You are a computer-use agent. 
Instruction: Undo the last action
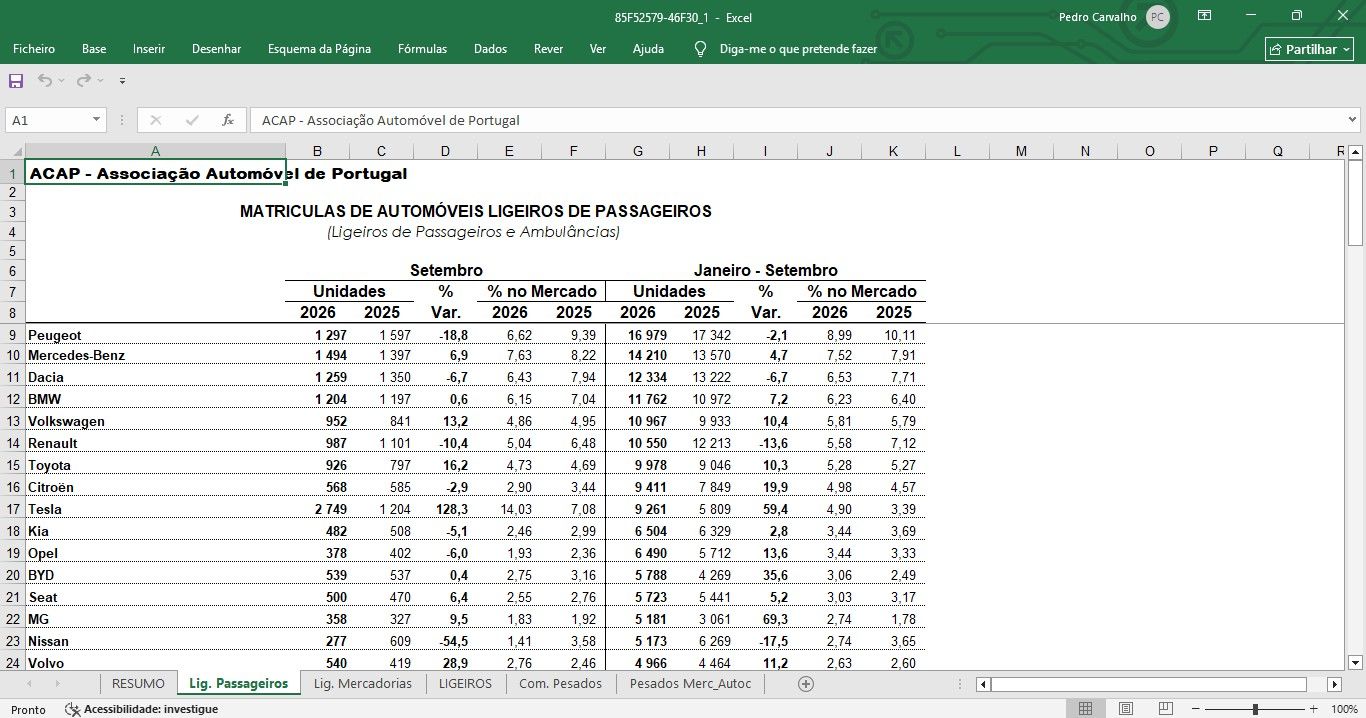coord(45,80)
